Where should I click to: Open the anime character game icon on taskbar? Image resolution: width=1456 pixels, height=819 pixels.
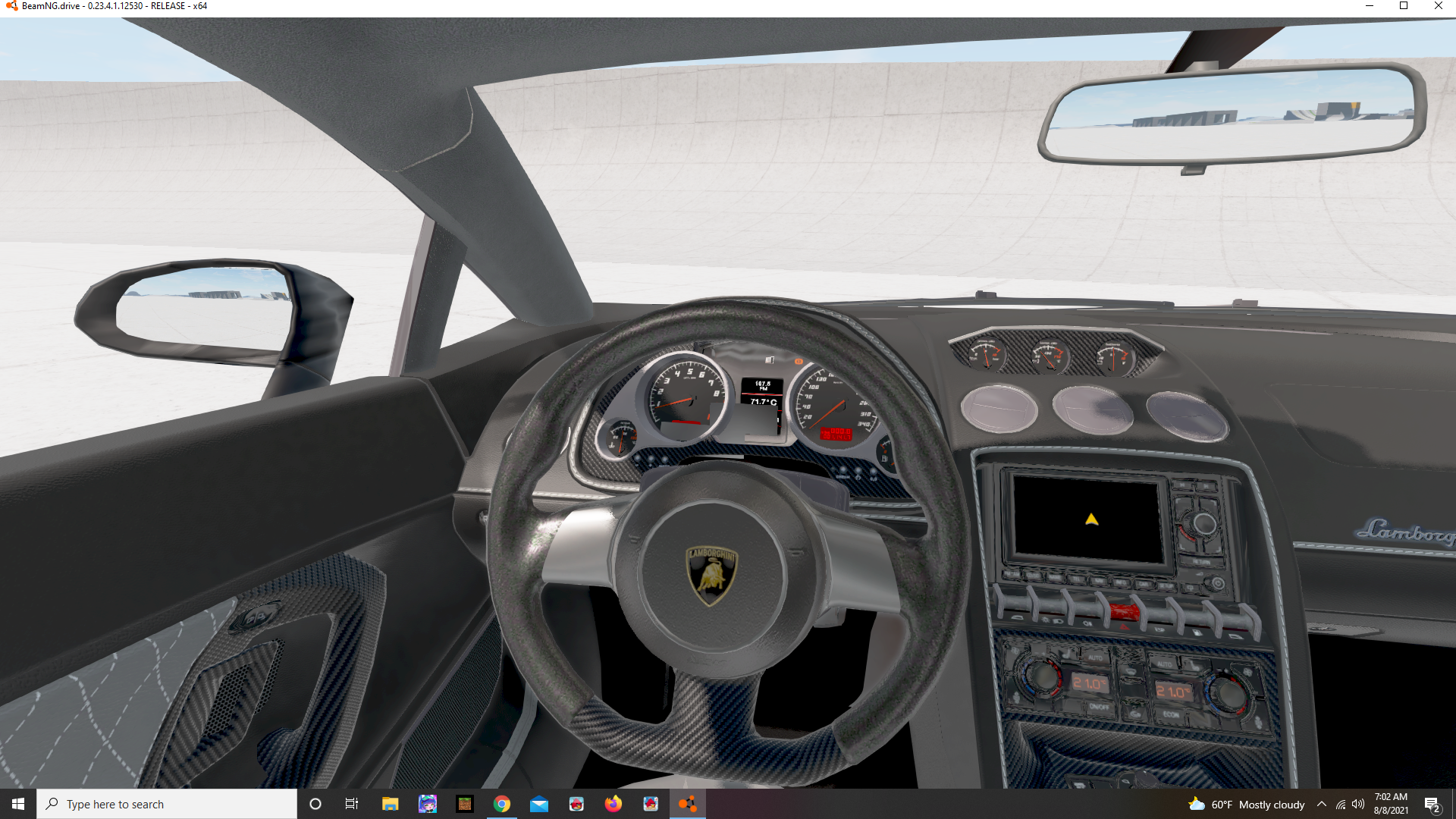(428, 804)
